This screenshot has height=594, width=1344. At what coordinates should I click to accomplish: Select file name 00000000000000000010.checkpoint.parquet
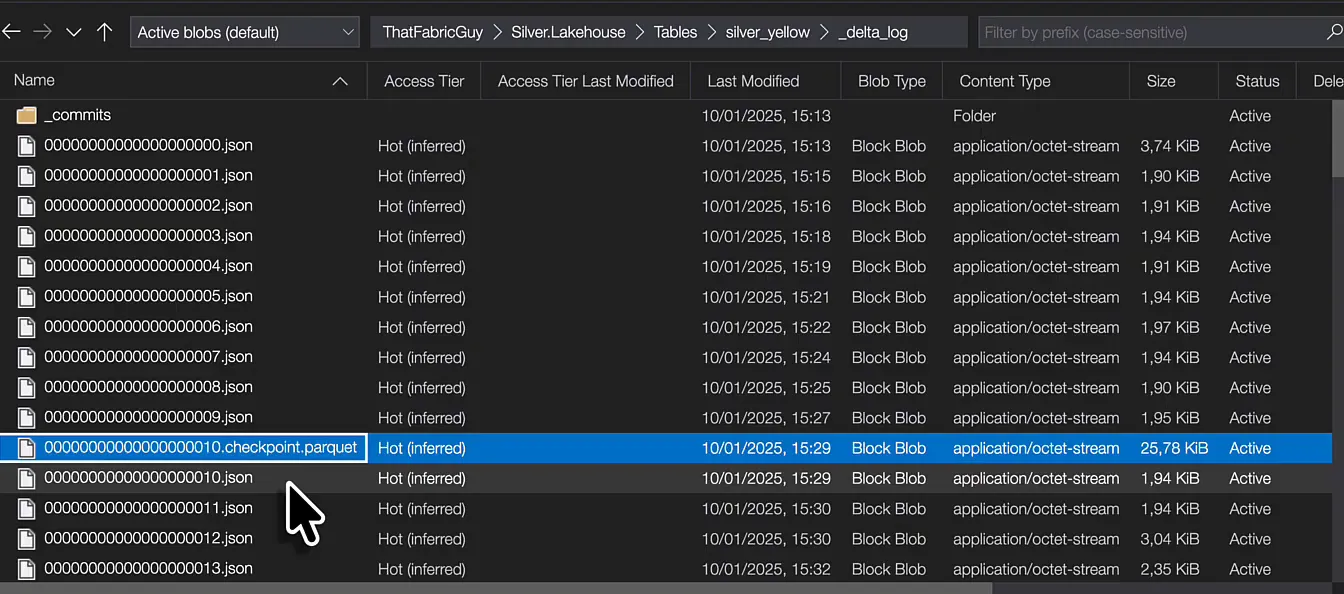(200, 448)
